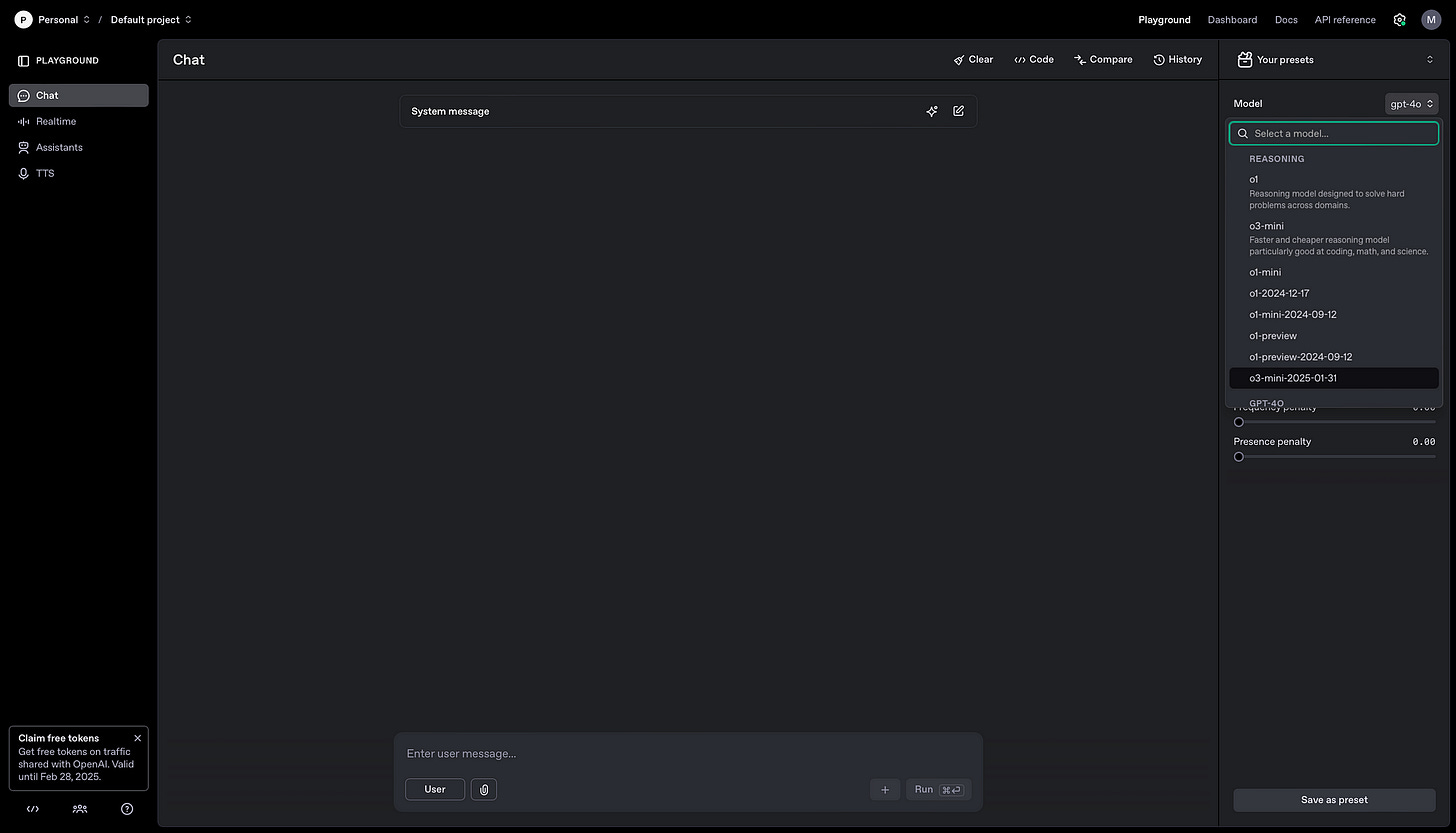Click the Run button
The image size is (1456, 833).
938,790
